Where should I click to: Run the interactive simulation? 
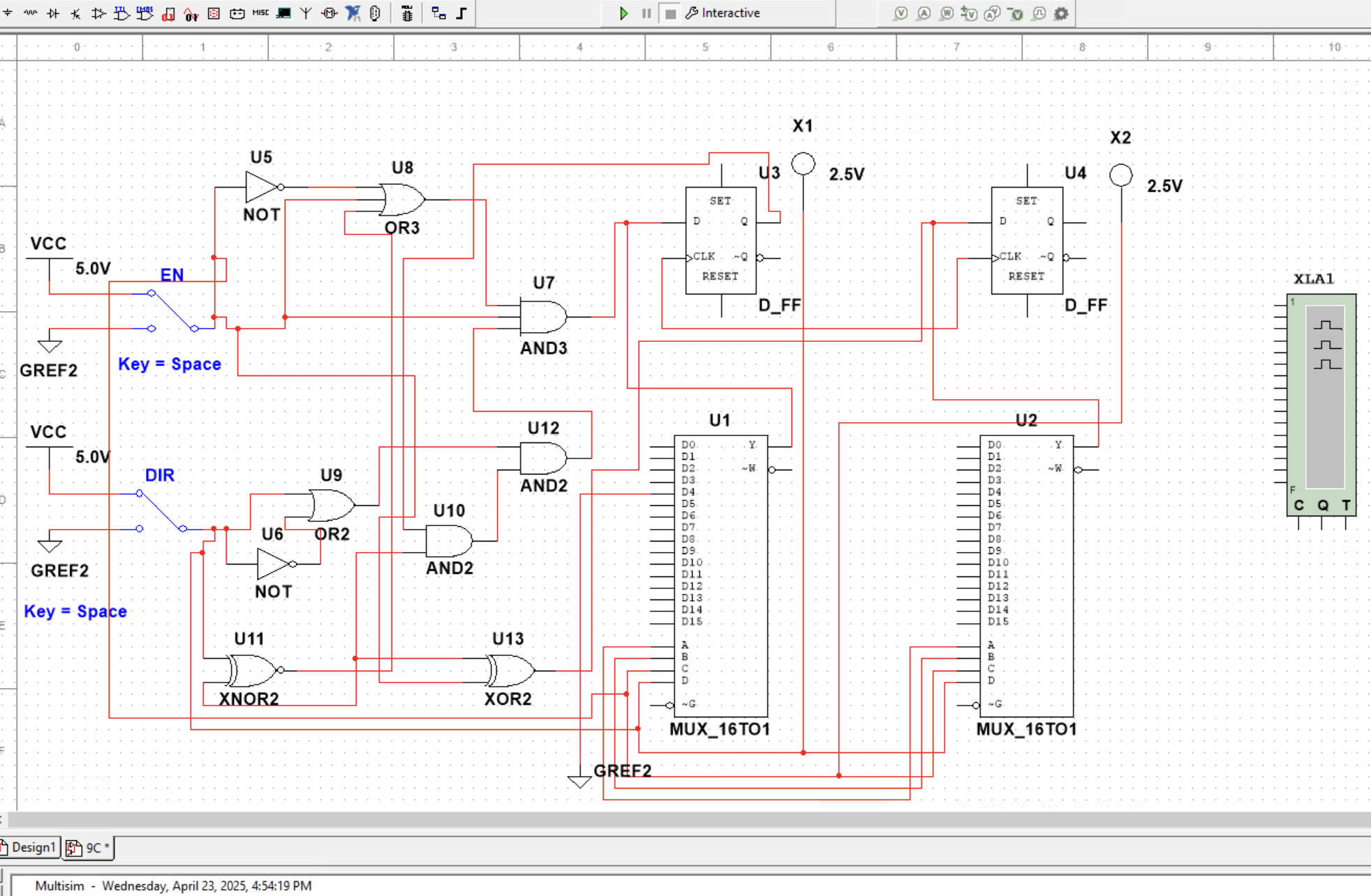click(x=623, y=13)
